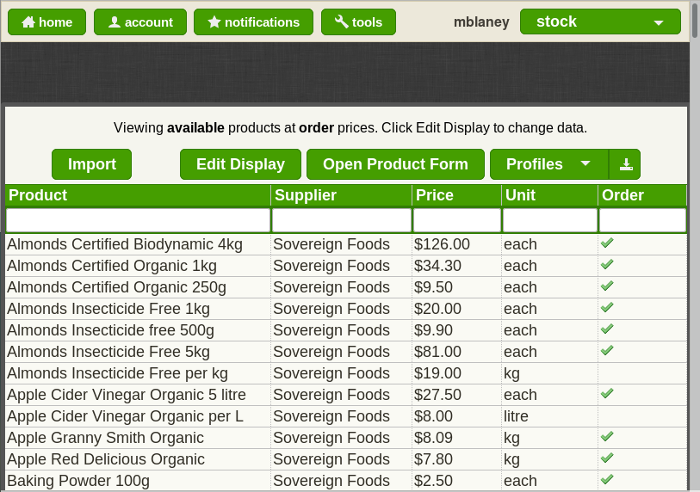Click the $8.09 price cell
This screenshot has width=700, height=492.
click(457, 438)
